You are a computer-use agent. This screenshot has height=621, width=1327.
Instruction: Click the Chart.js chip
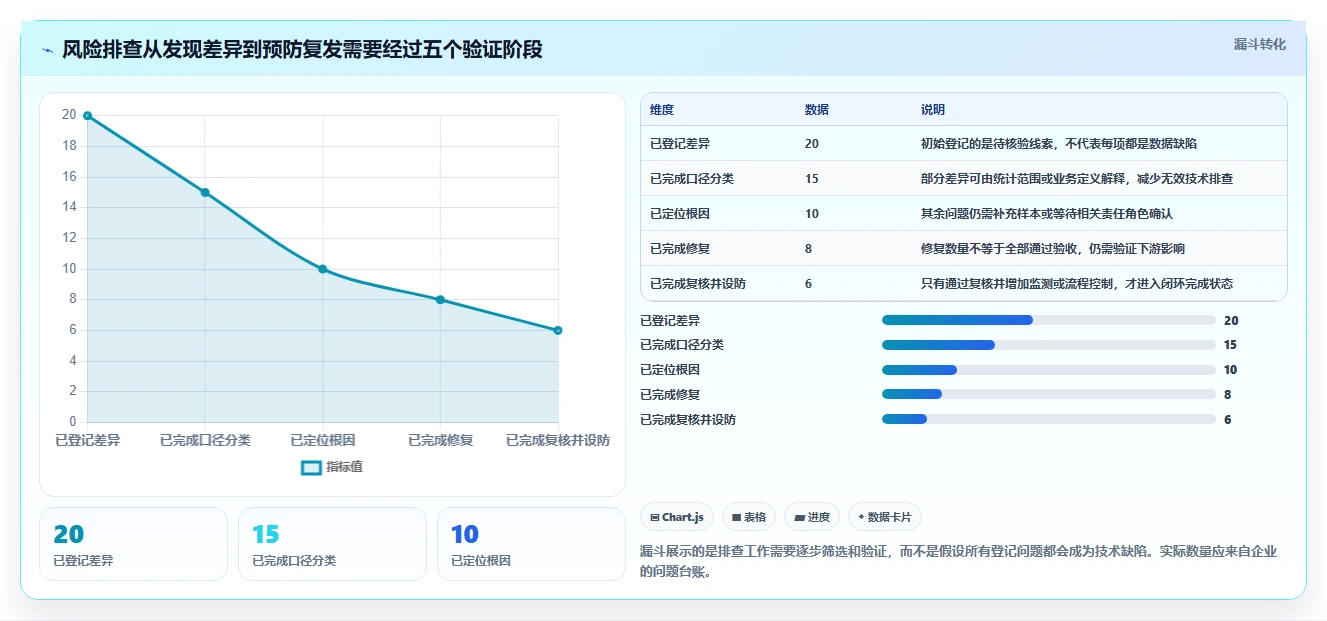(677, 517)
